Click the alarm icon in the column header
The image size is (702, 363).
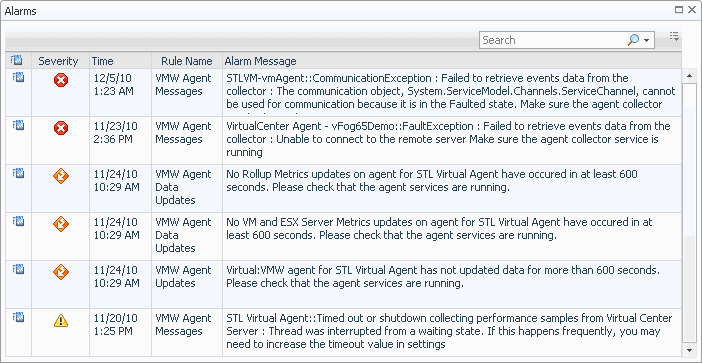pyautogui.click(x=17, y=60)
